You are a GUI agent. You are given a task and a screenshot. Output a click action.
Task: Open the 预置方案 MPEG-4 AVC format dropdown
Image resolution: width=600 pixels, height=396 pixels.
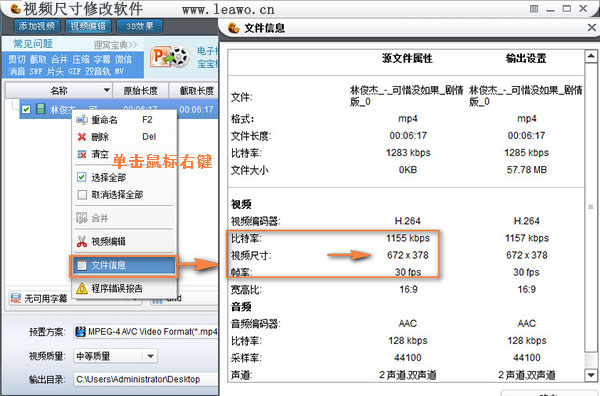click(146, 331)
